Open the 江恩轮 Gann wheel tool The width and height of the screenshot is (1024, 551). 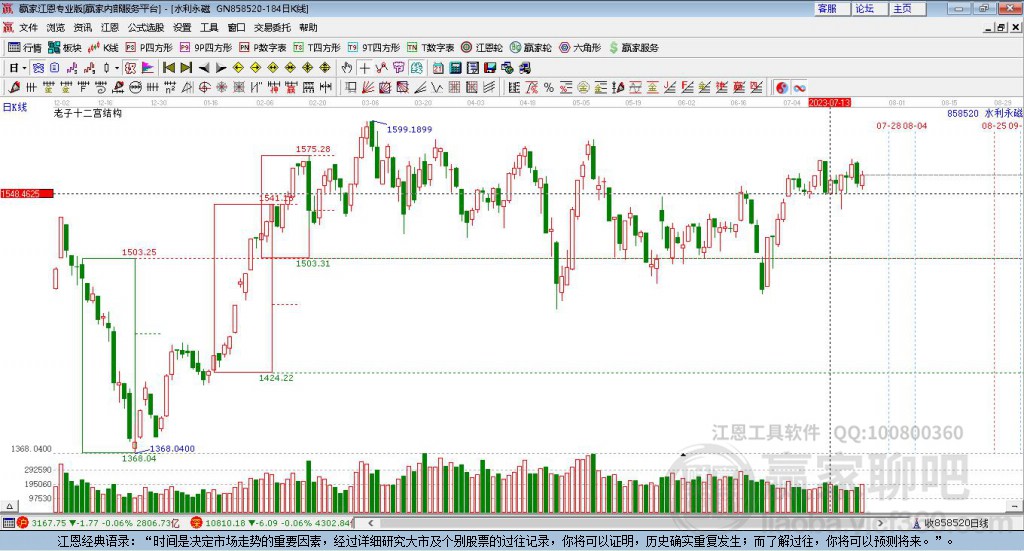481,47
